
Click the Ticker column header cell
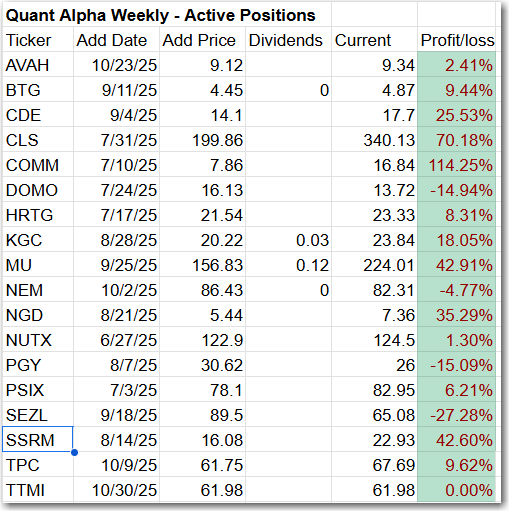pos(38,40)
